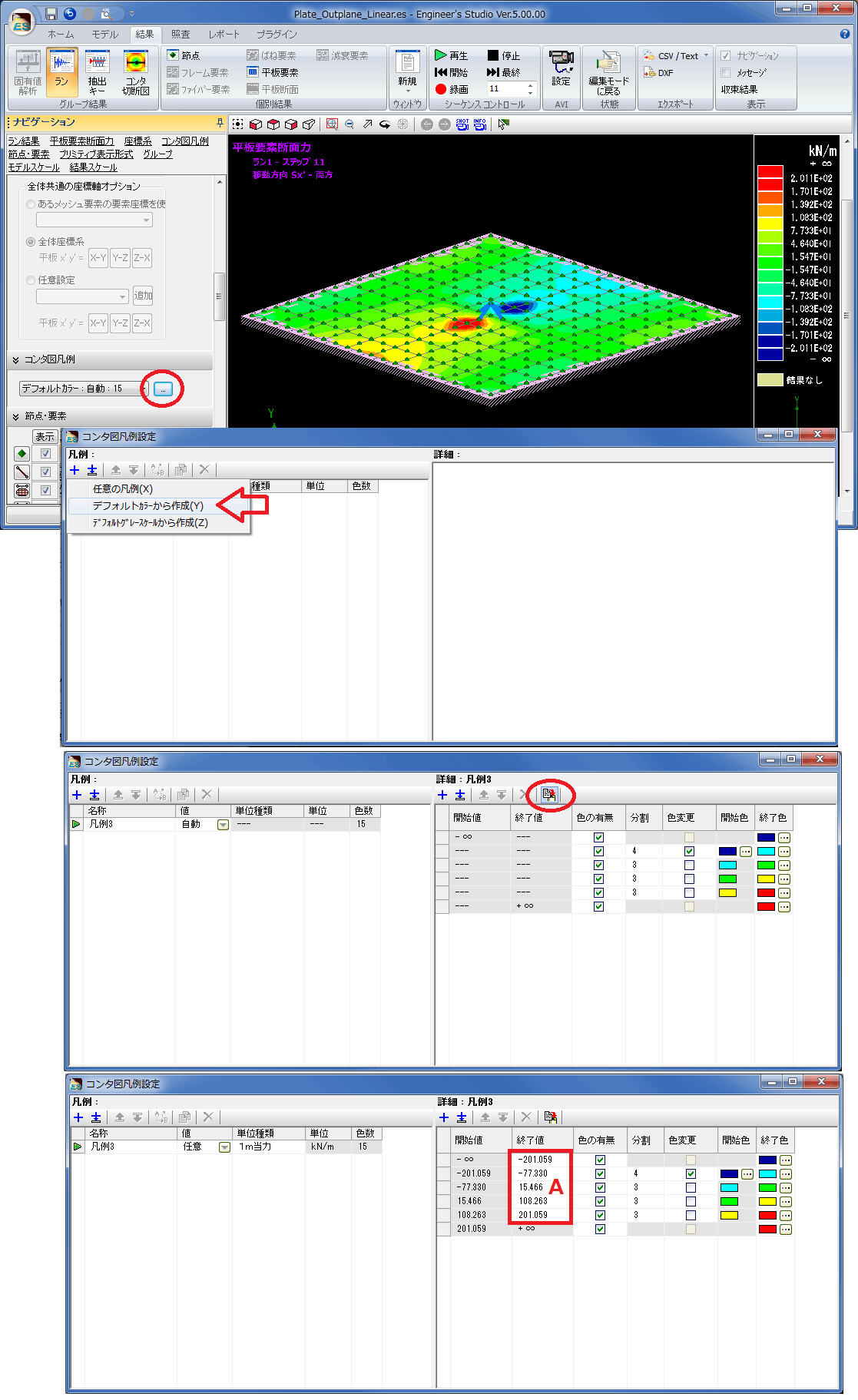The width and height of the screenshot is (858, 1400).
Task: Toggle 色変更 checkbox in -201.059 start row
Action: point(691,1173)
